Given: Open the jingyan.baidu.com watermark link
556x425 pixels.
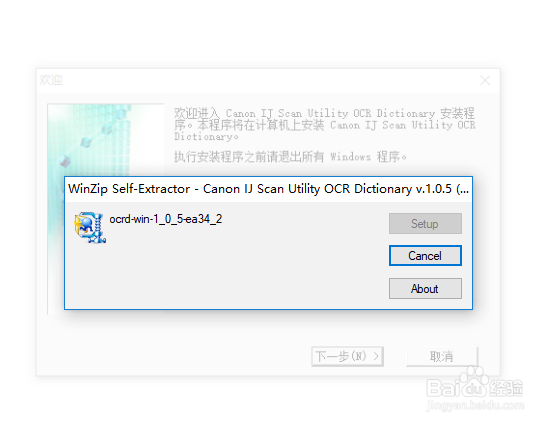Looking at the screenshot, I should click(x=475, y=405).
